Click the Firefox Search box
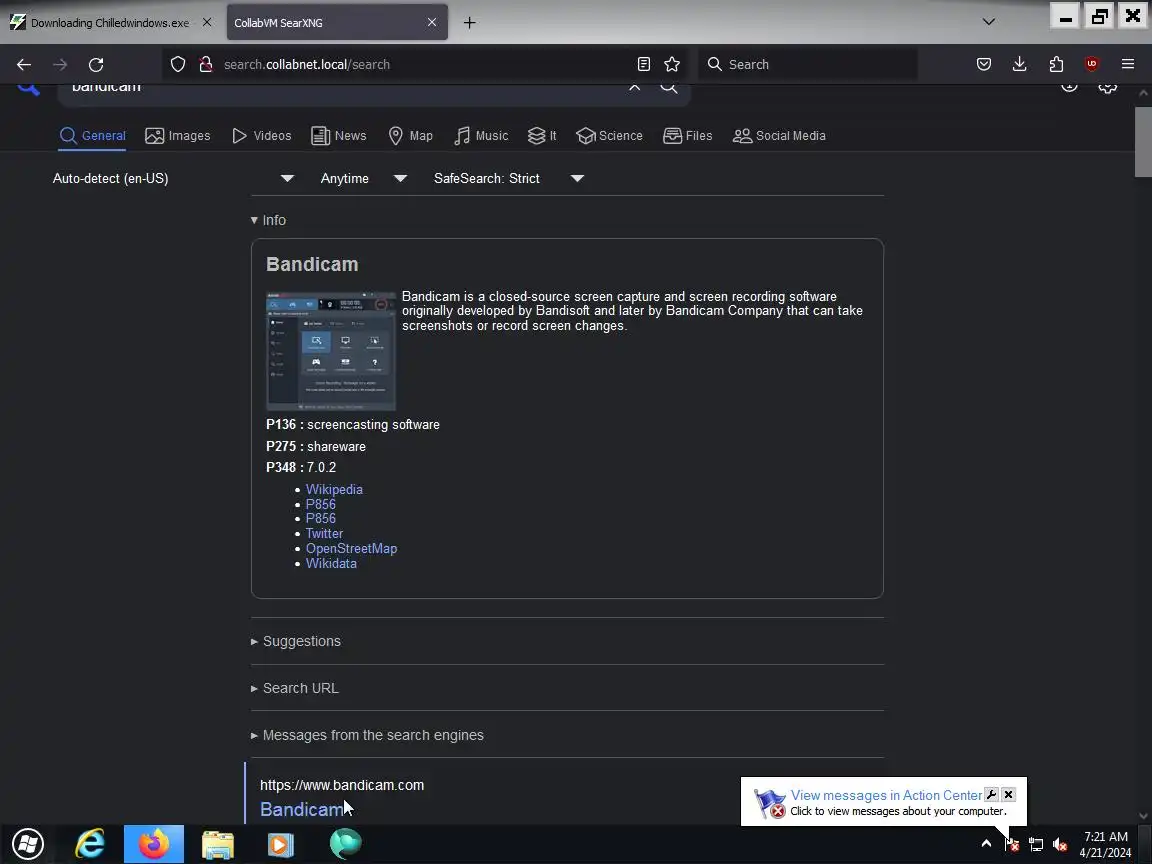Viewport: 1152px width, 864px height. [x=808, y=65]
